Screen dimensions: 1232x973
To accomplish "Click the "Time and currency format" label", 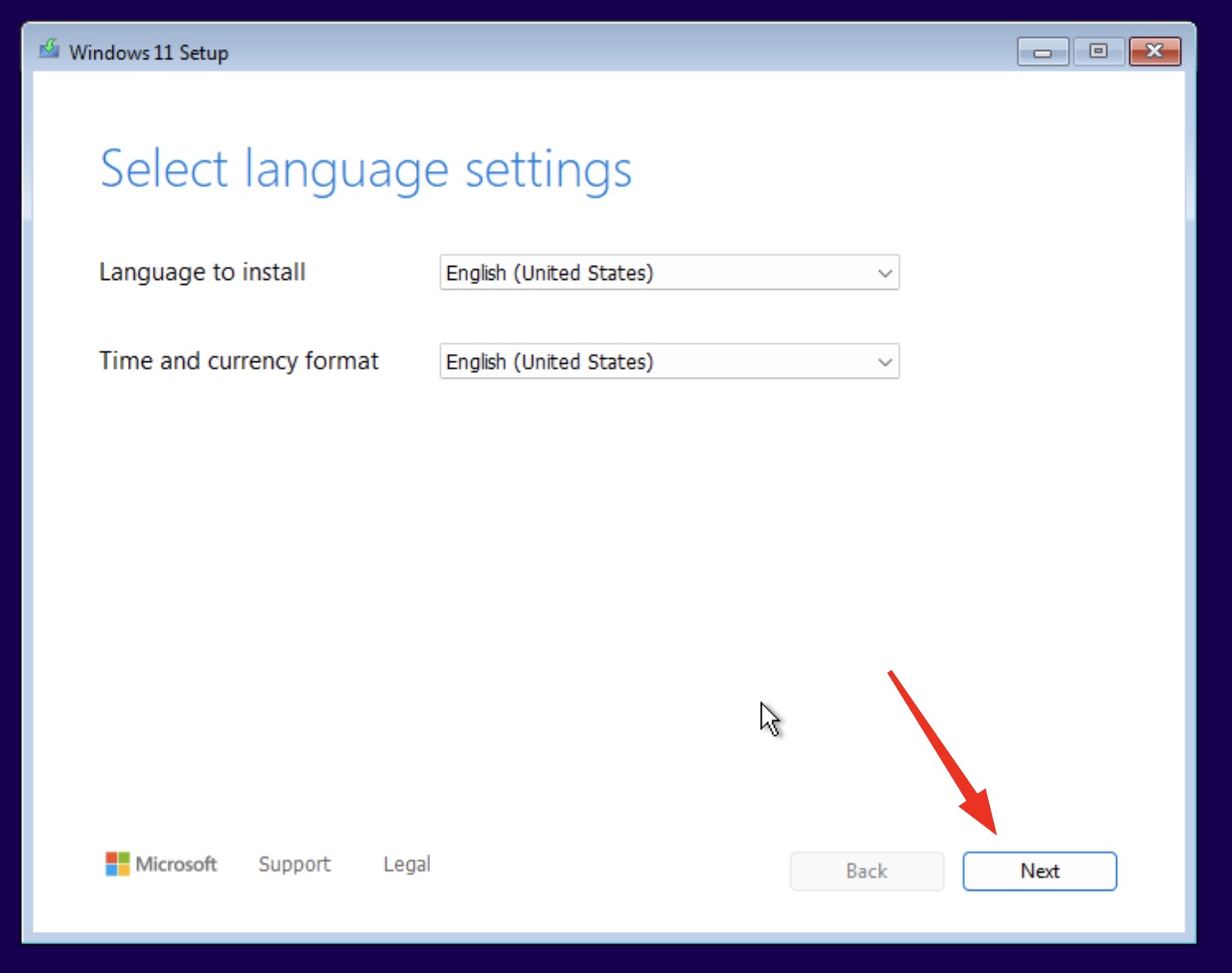I will click(239, 361).
